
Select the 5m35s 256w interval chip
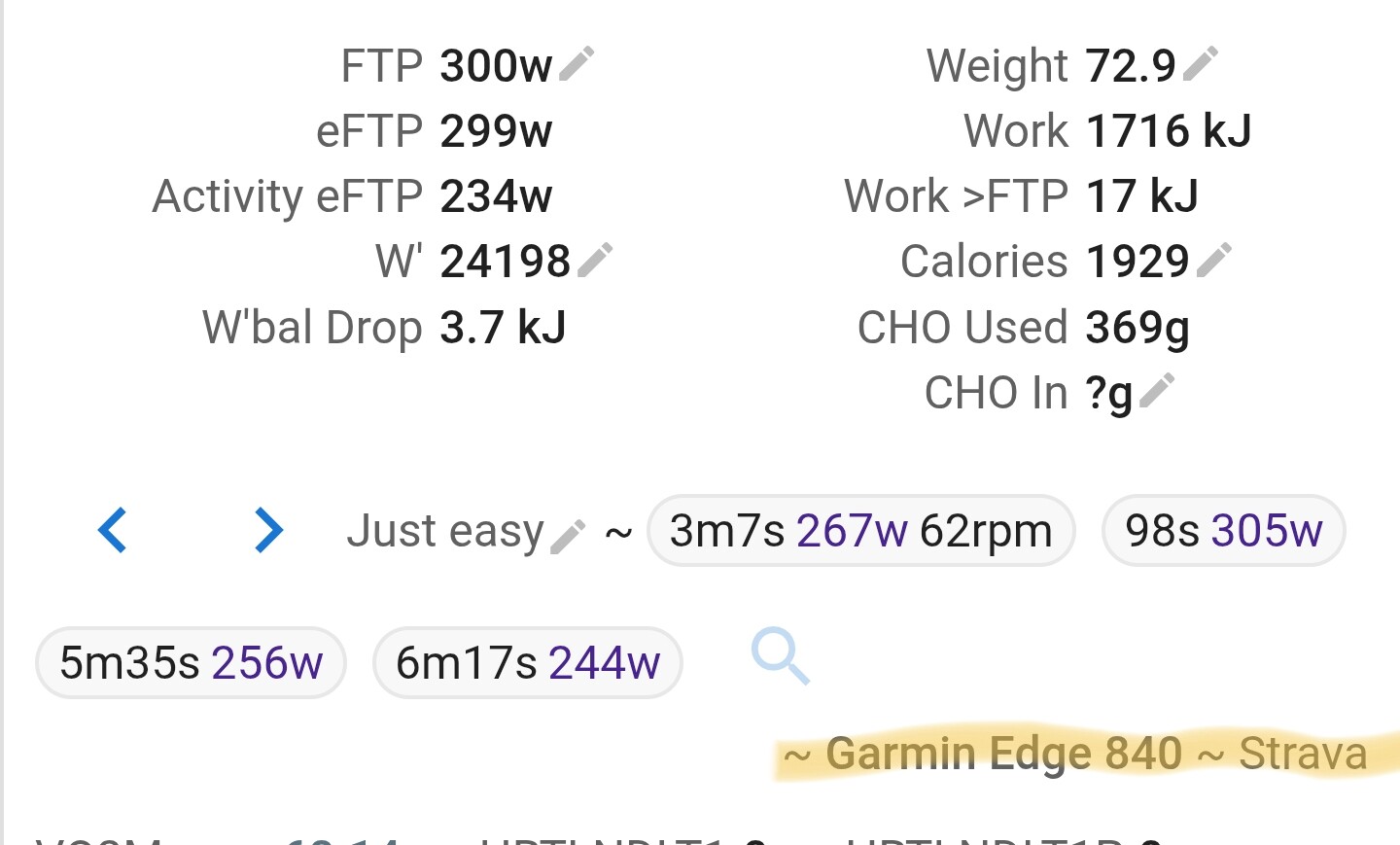pyautogui.click(x=191, y=663)
